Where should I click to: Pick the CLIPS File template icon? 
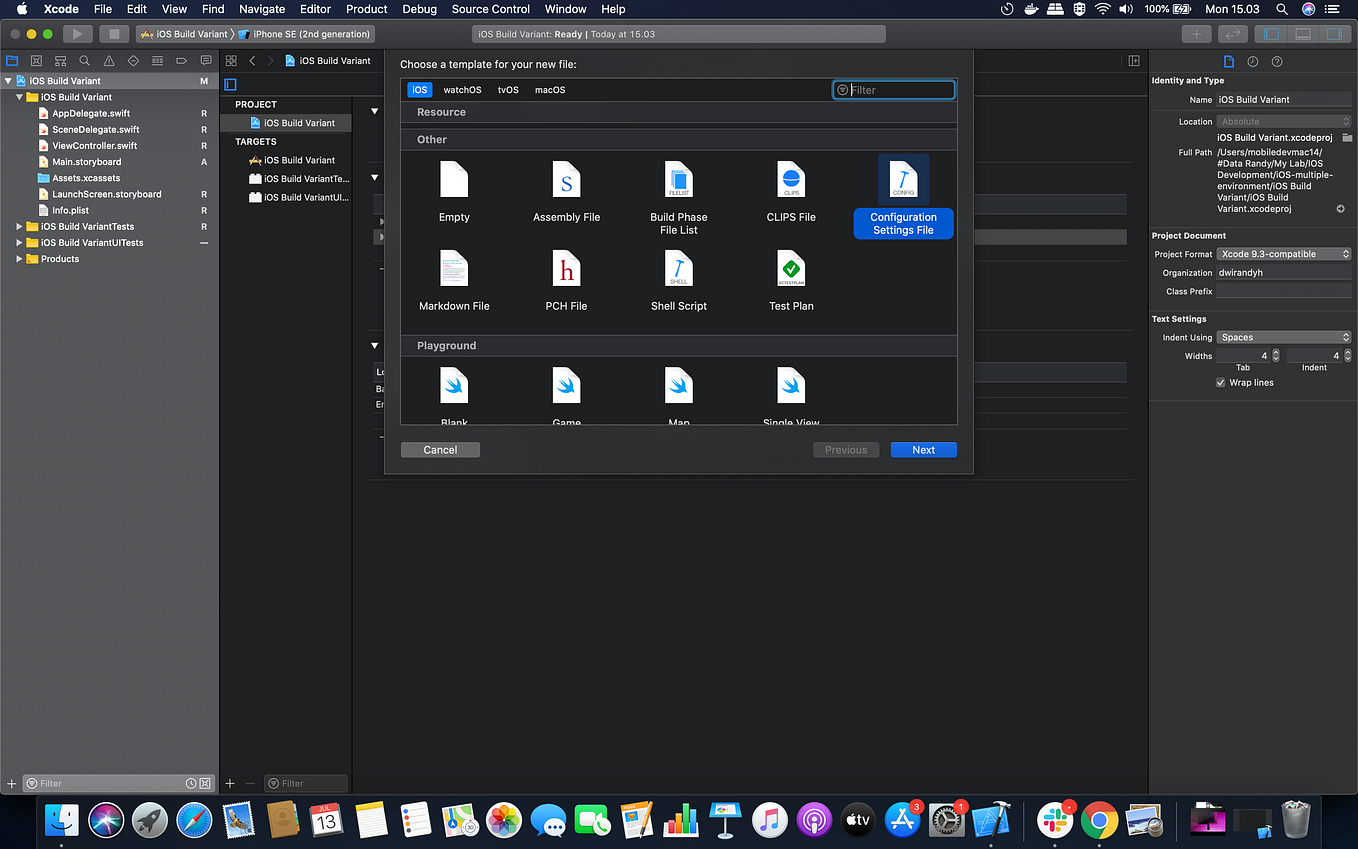pyautogui.click(x=791, y=181)
